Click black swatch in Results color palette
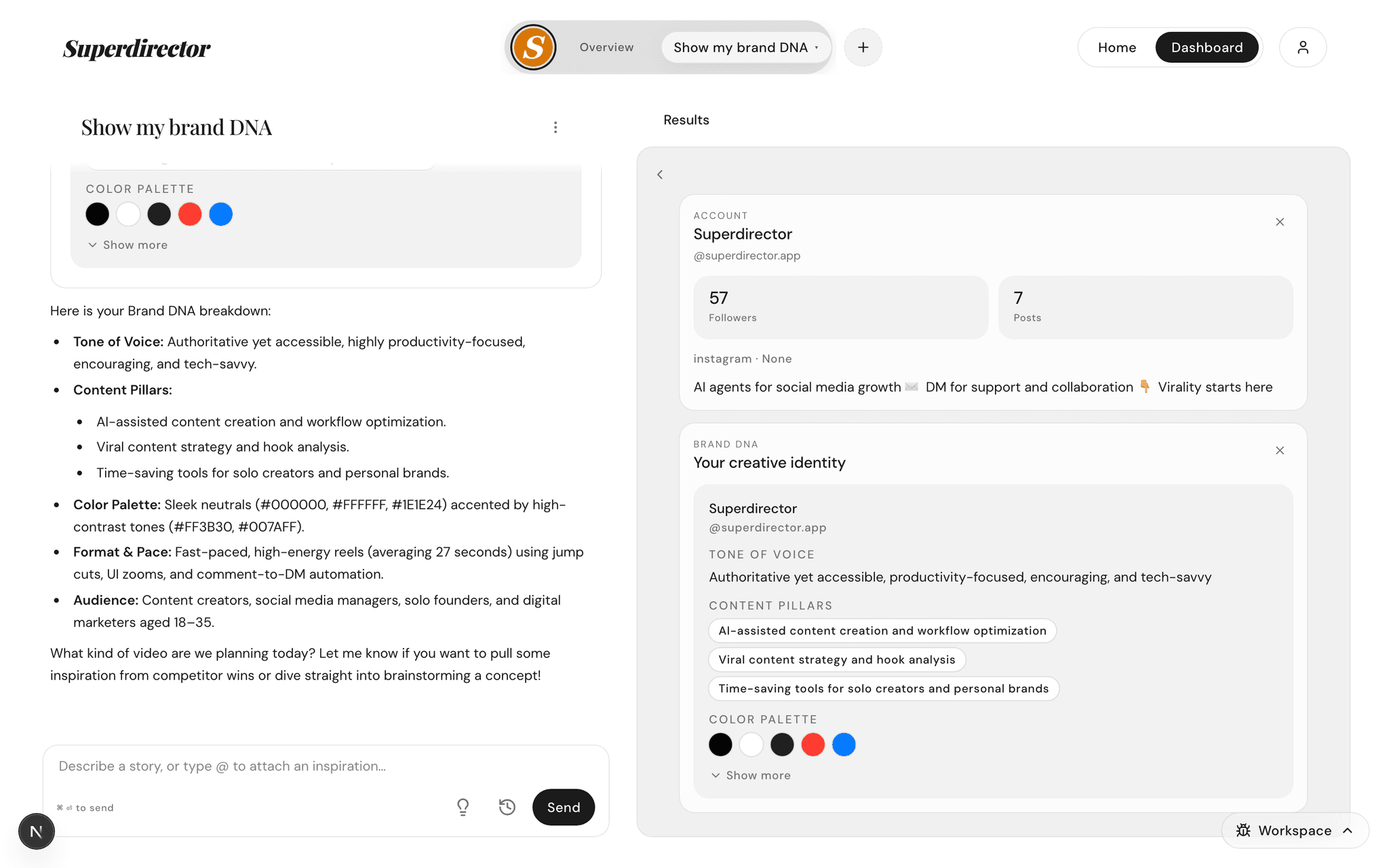This screenshot has width=1389, height=868. [x=720, y=745]
